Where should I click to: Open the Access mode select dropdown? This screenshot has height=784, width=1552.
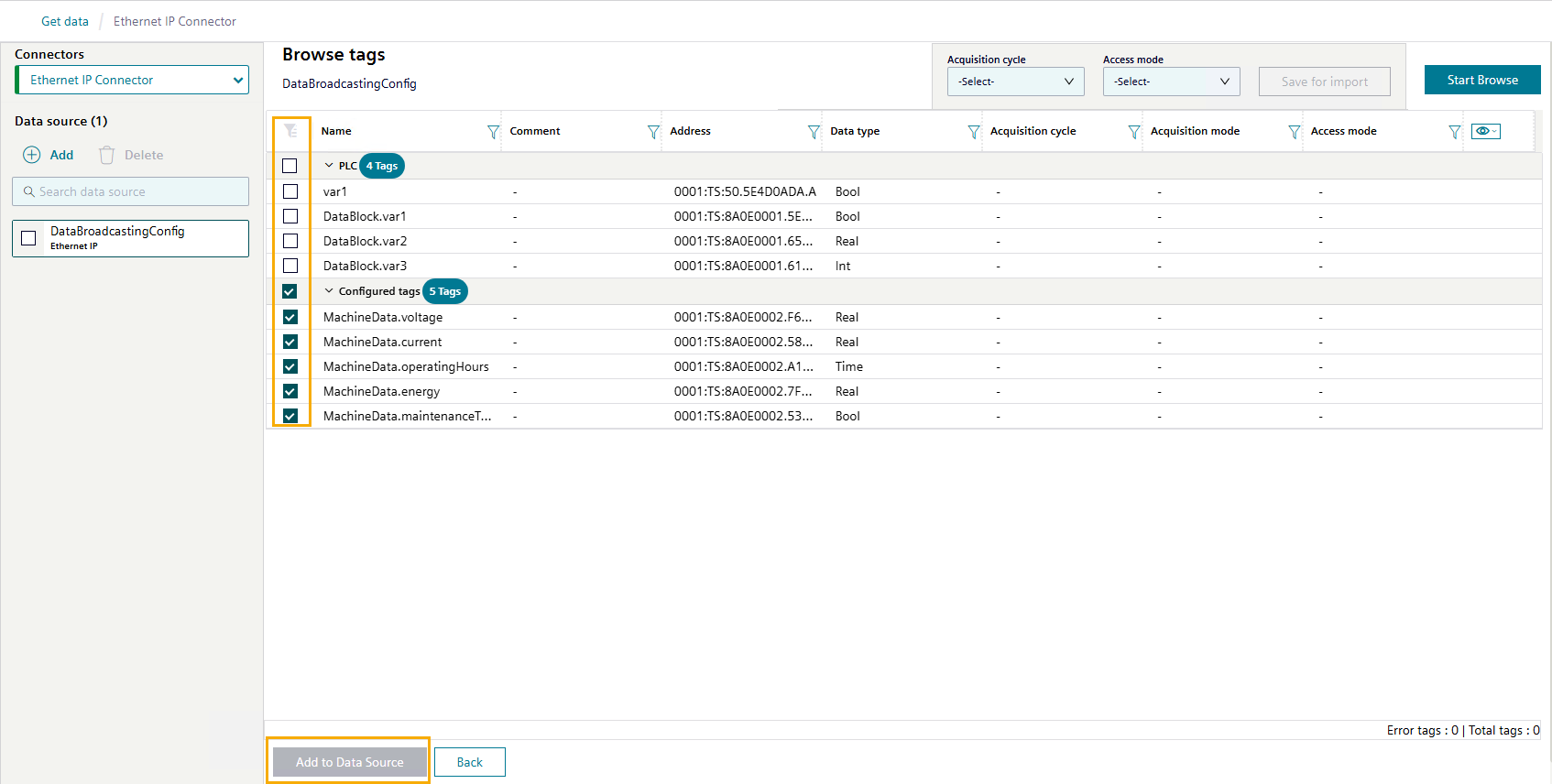coord(1171,82)
